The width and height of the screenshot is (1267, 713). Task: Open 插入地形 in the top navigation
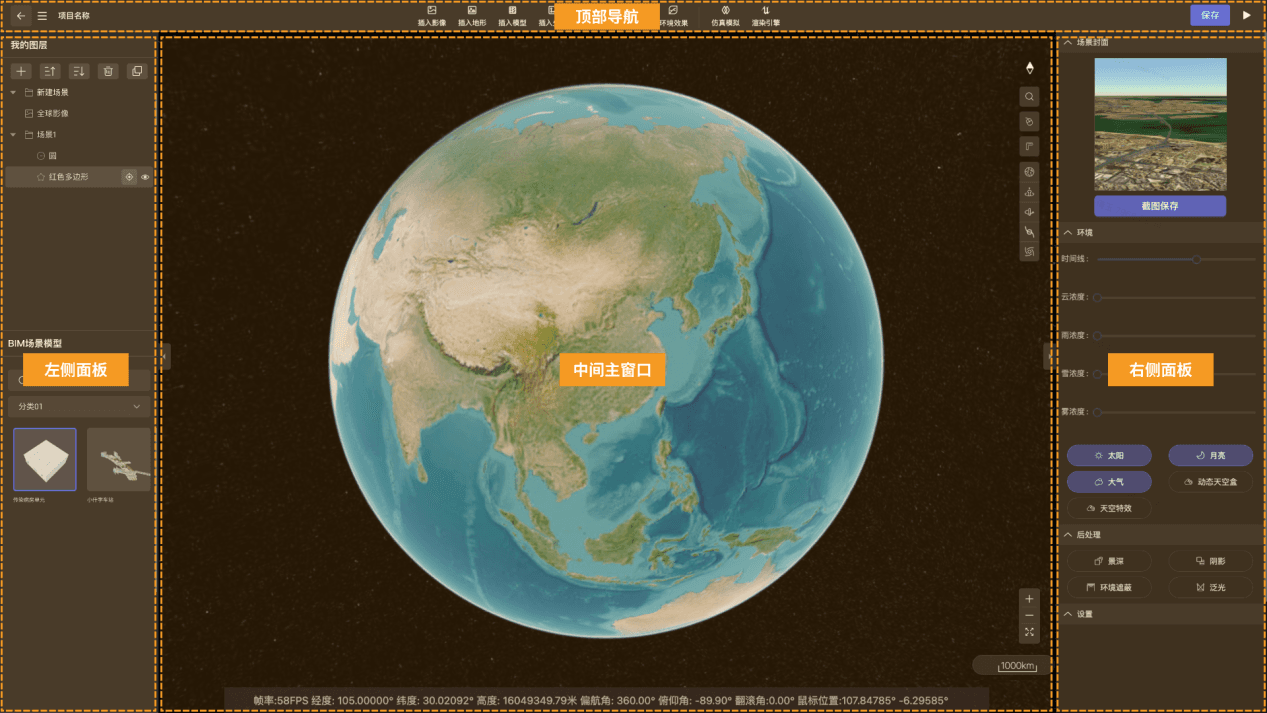click(472, 15)
